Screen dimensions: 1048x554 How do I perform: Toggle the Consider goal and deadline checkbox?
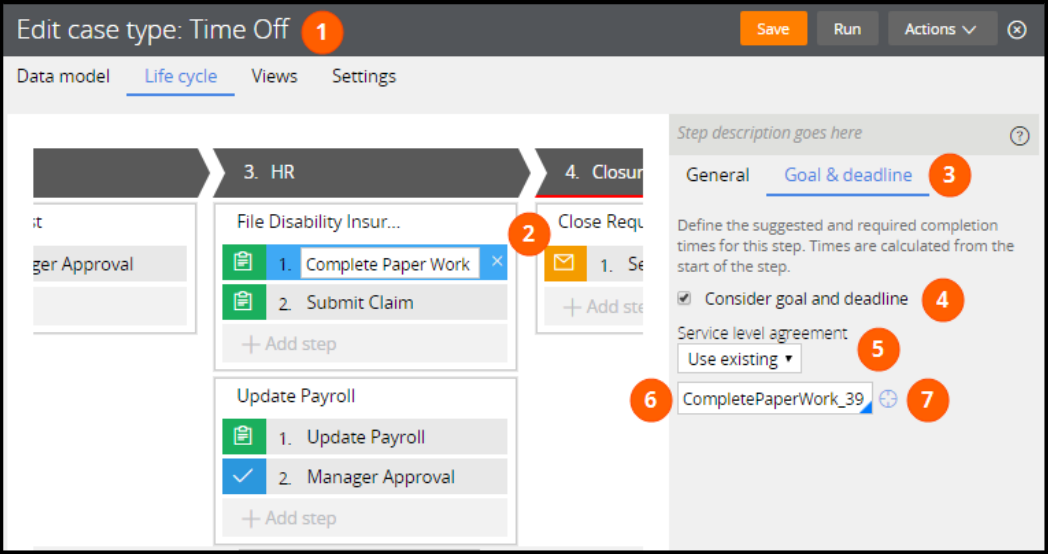coord(684,298)
